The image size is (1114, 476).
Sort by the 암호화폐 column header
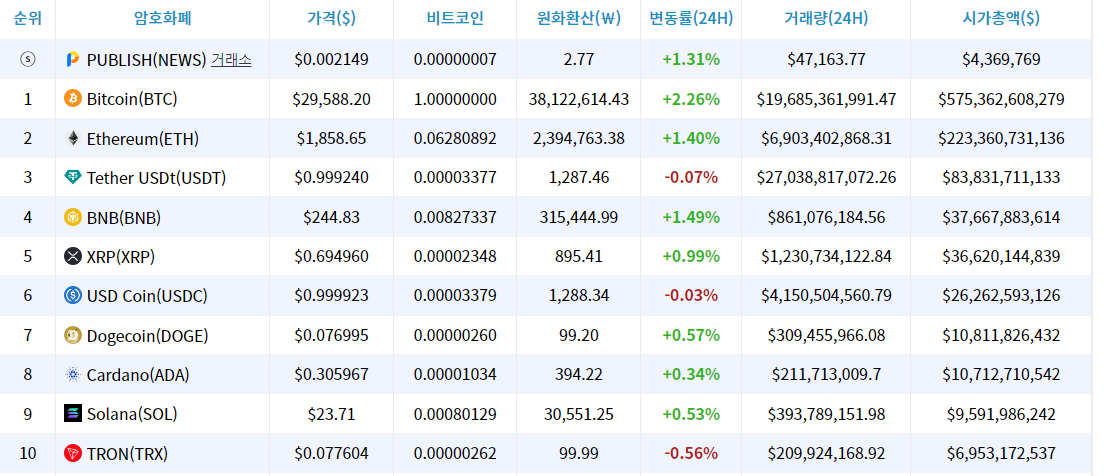point(163,18)
